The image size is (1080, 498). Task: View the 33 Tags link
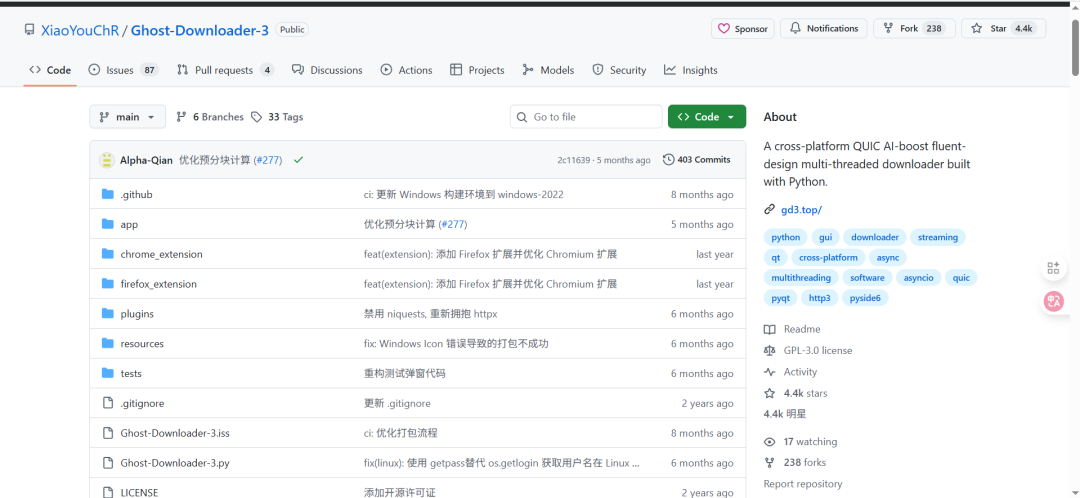pyautogui.click(x=277, y=117)
